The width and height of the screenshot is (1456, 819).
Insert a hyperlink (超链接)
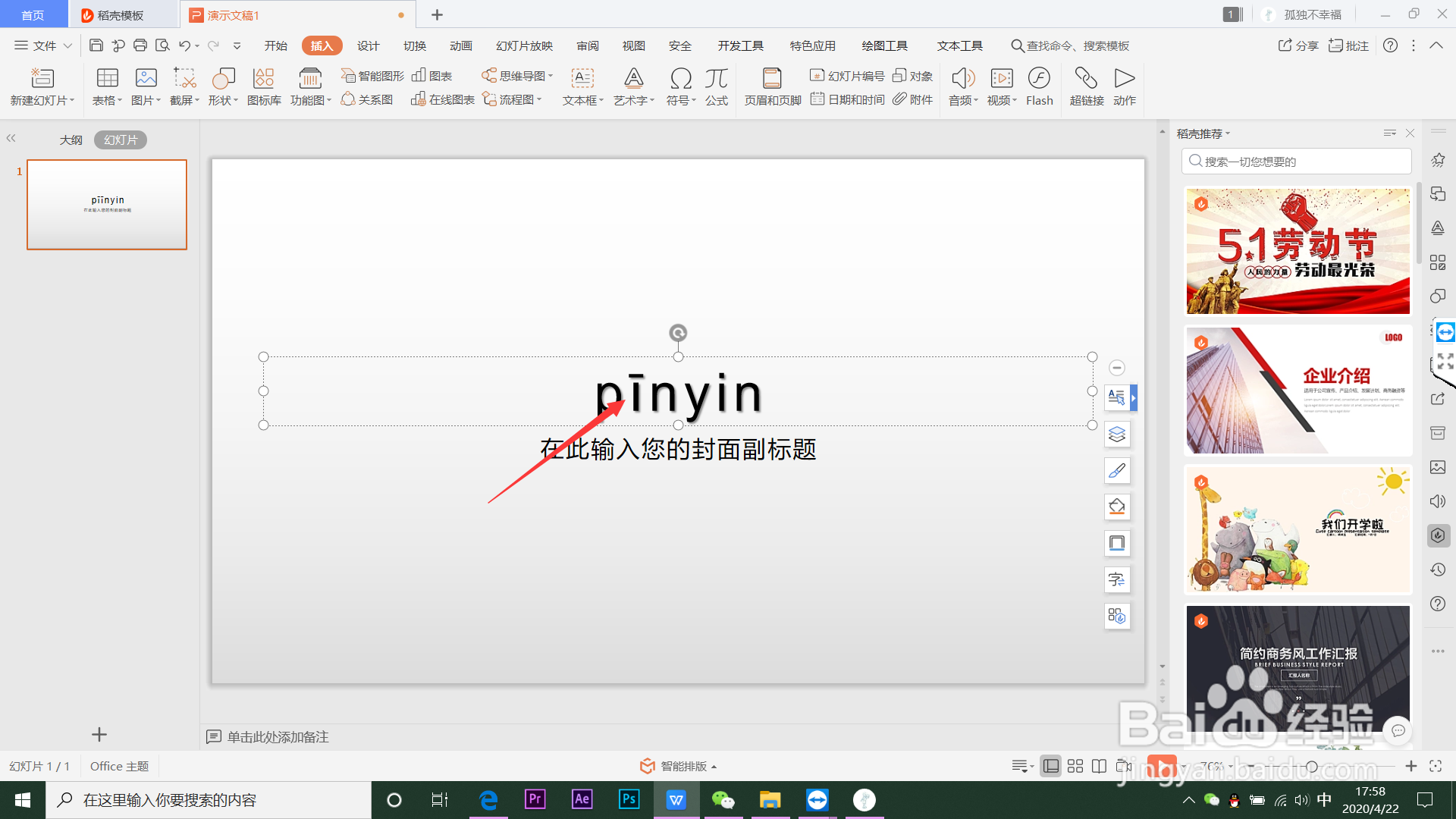click(x=1086, y=86)
